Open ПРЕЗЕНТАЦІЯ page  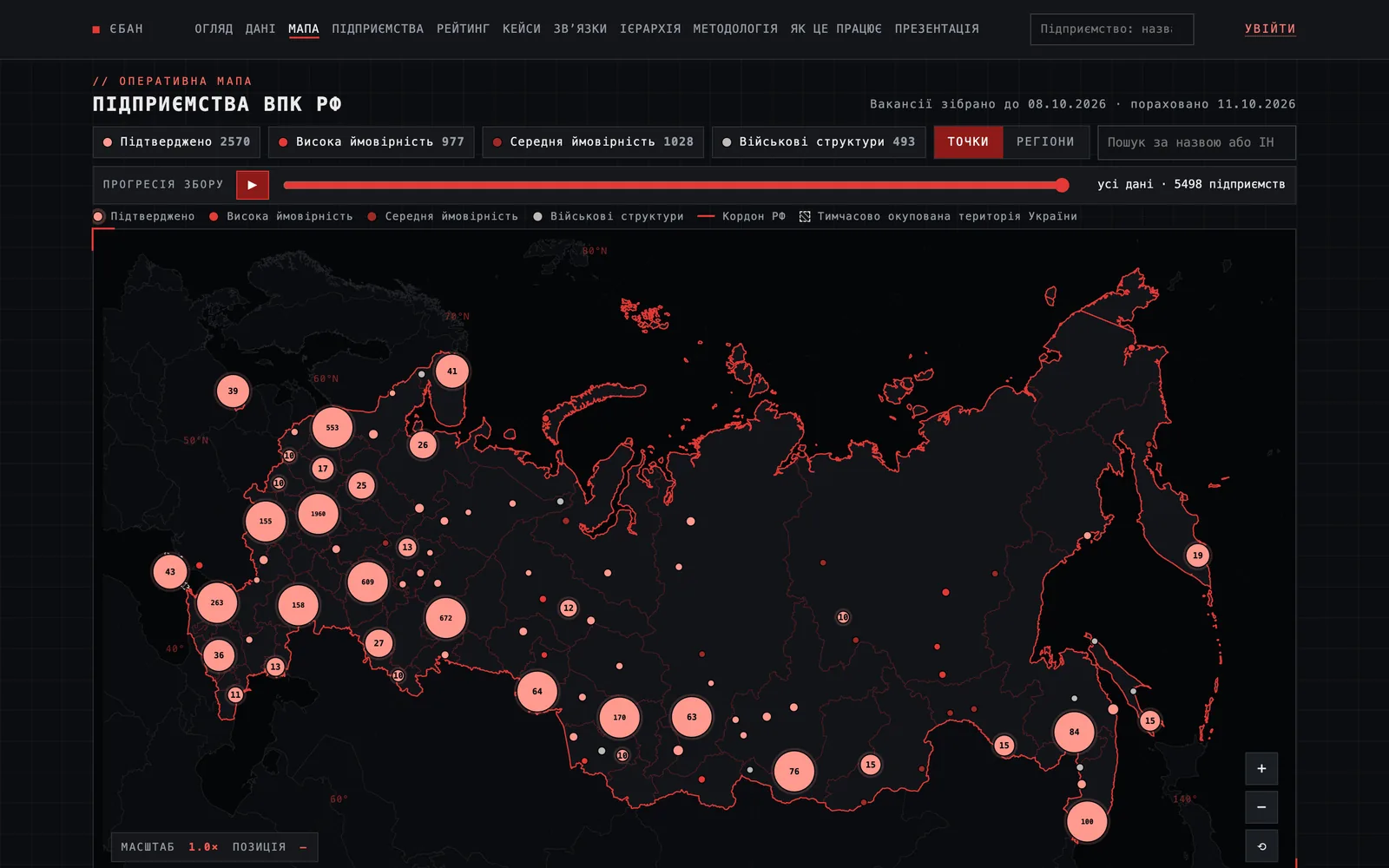point(937,29)
